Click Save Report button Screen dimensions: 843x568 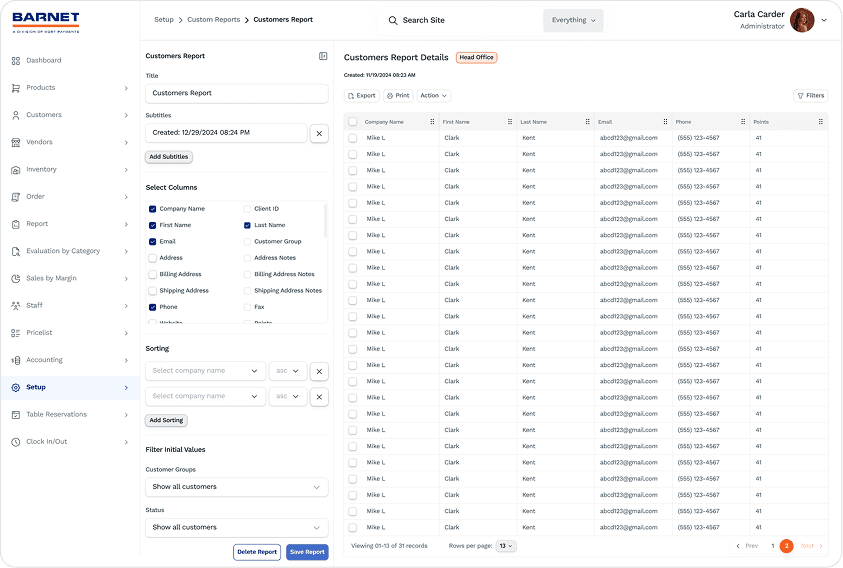click(x=307, y=552)
